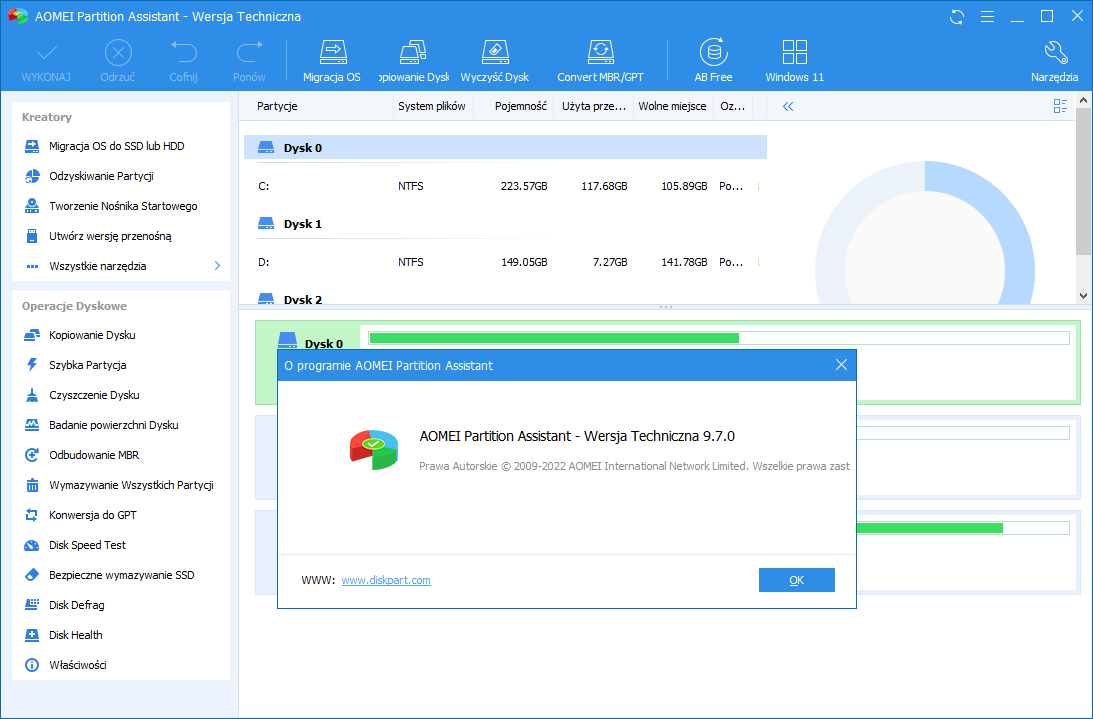Click Disk Defrag icon

tap(32, 605)
